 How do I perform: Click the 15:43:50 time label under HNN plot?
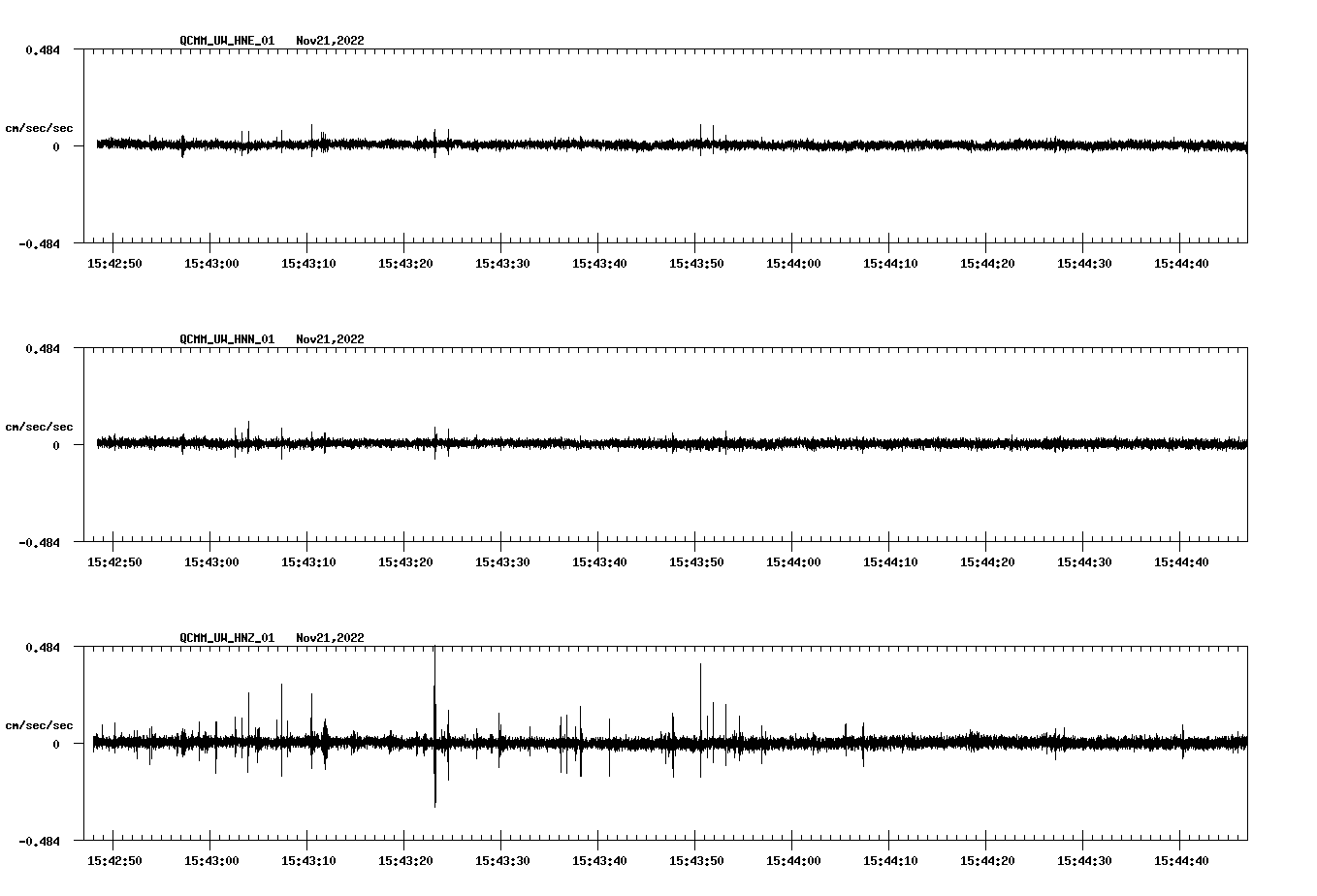pyautogui.click(x=696, y=562)
